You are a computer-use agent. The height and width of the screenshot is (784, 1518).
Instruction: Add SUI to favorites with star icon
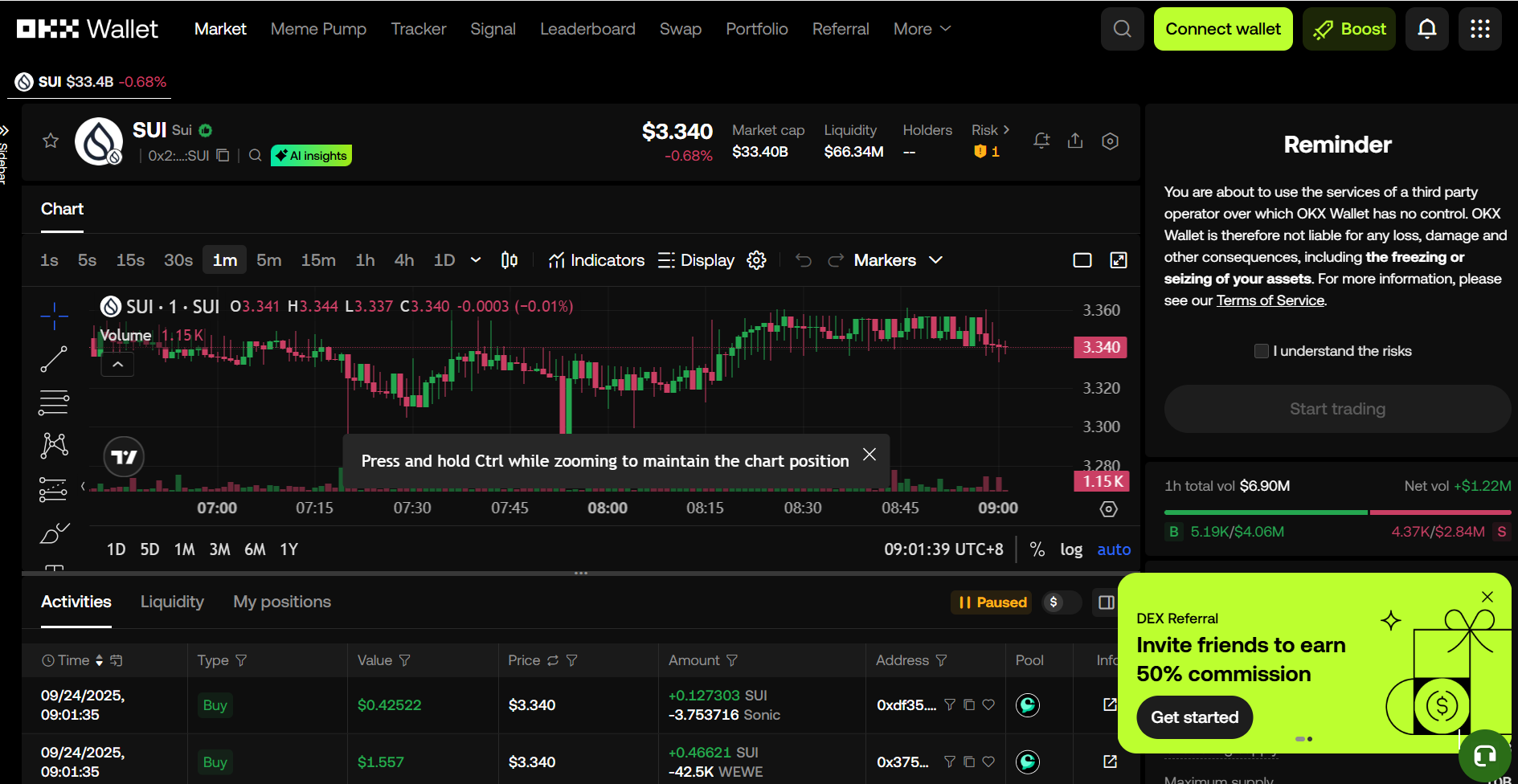[51, 141]
